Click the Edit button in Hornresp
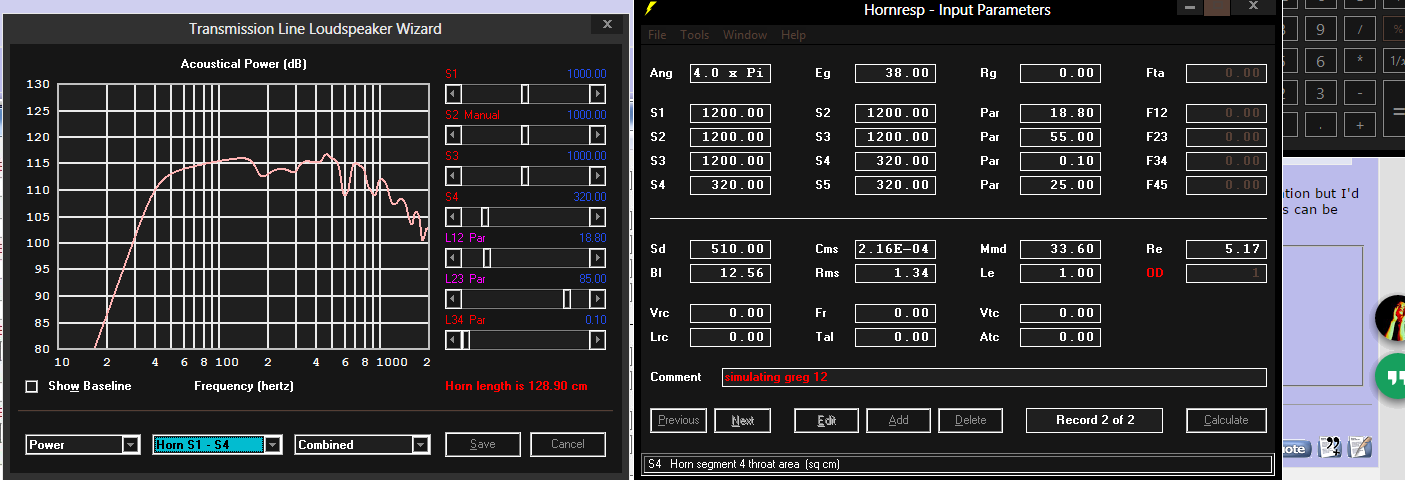 (826, 420)
